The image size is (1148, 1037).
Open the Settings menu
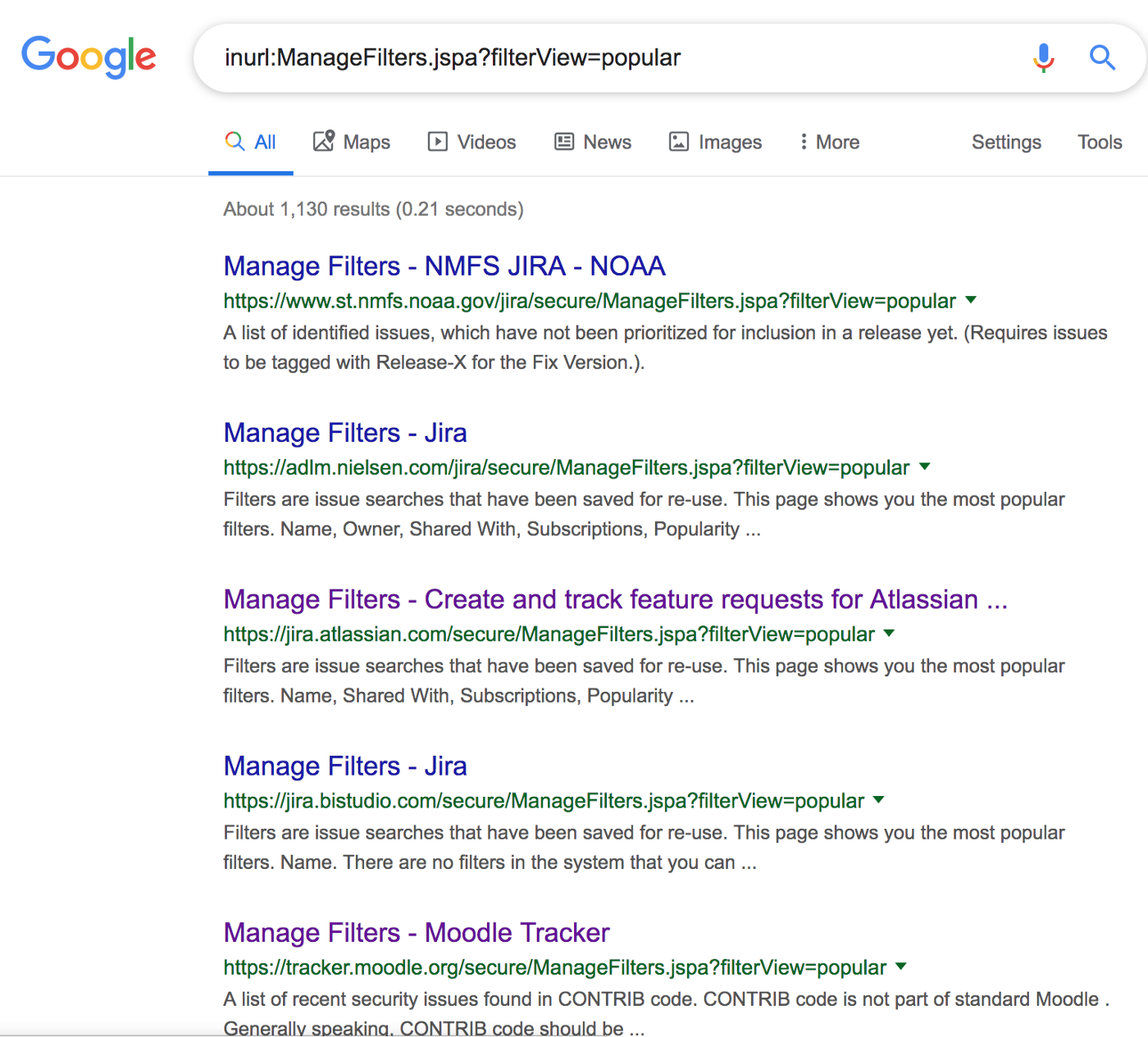point(1006,142)
